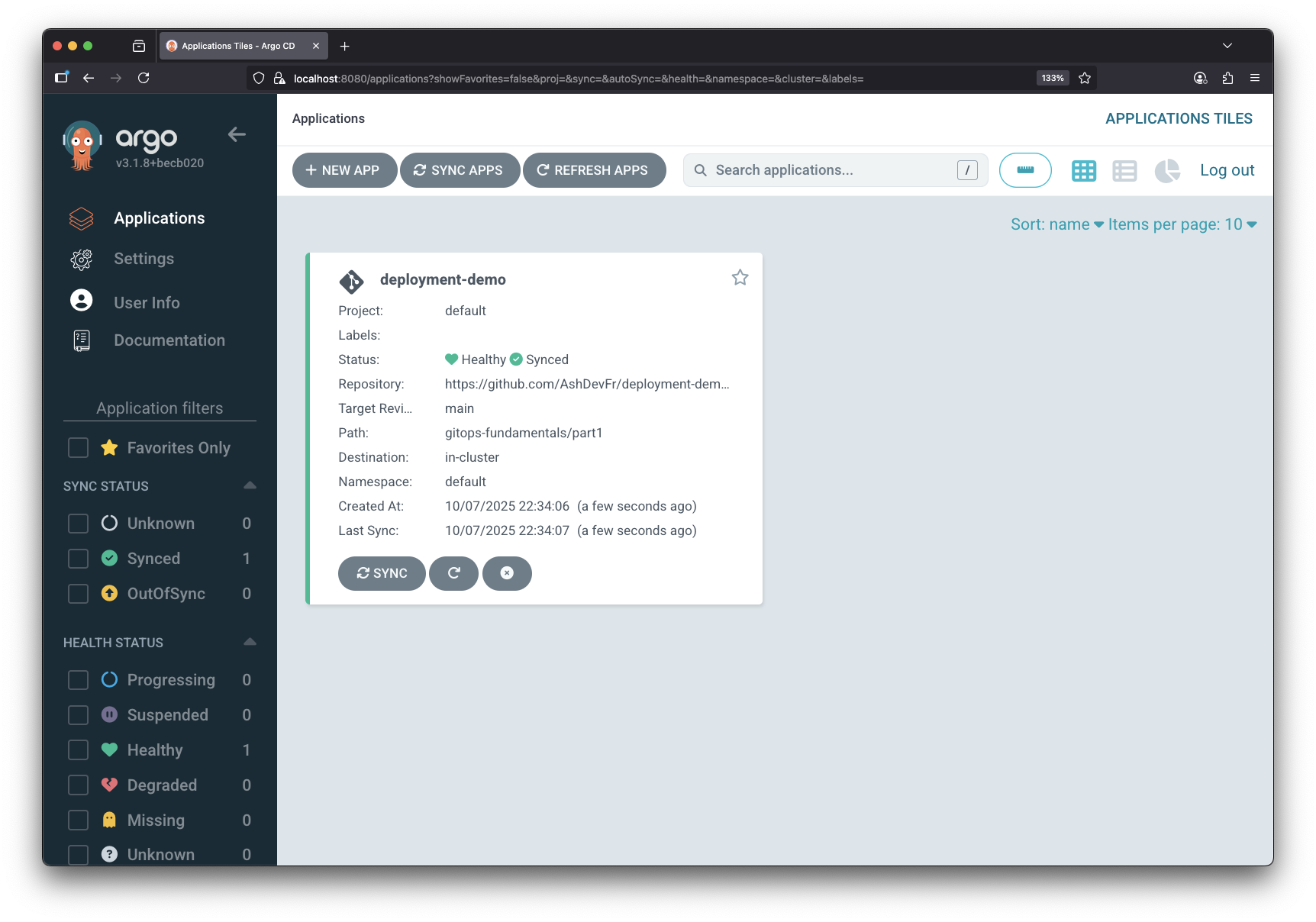
Task: Click the Documentation book icon
Action: pyautogui.click(x=82, y=340)
